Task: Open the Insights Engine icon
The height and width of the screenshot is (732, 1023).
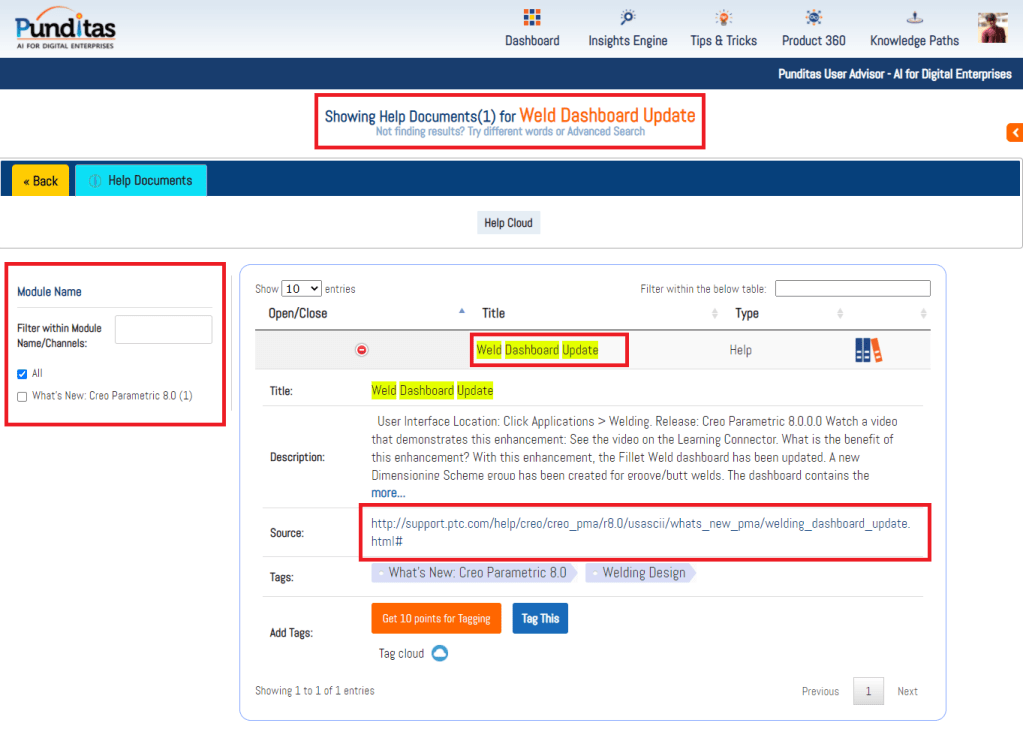Action: 628,18
